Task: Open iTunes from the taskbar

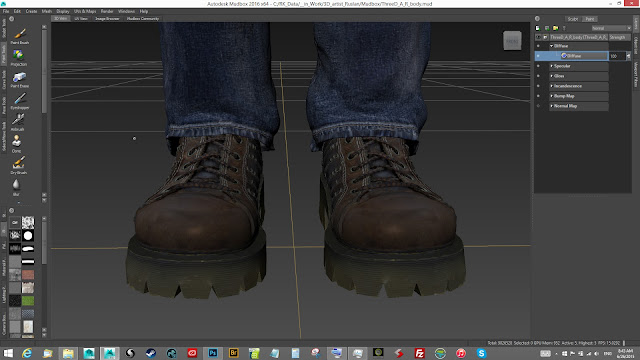Action: (x=461, y=353)
